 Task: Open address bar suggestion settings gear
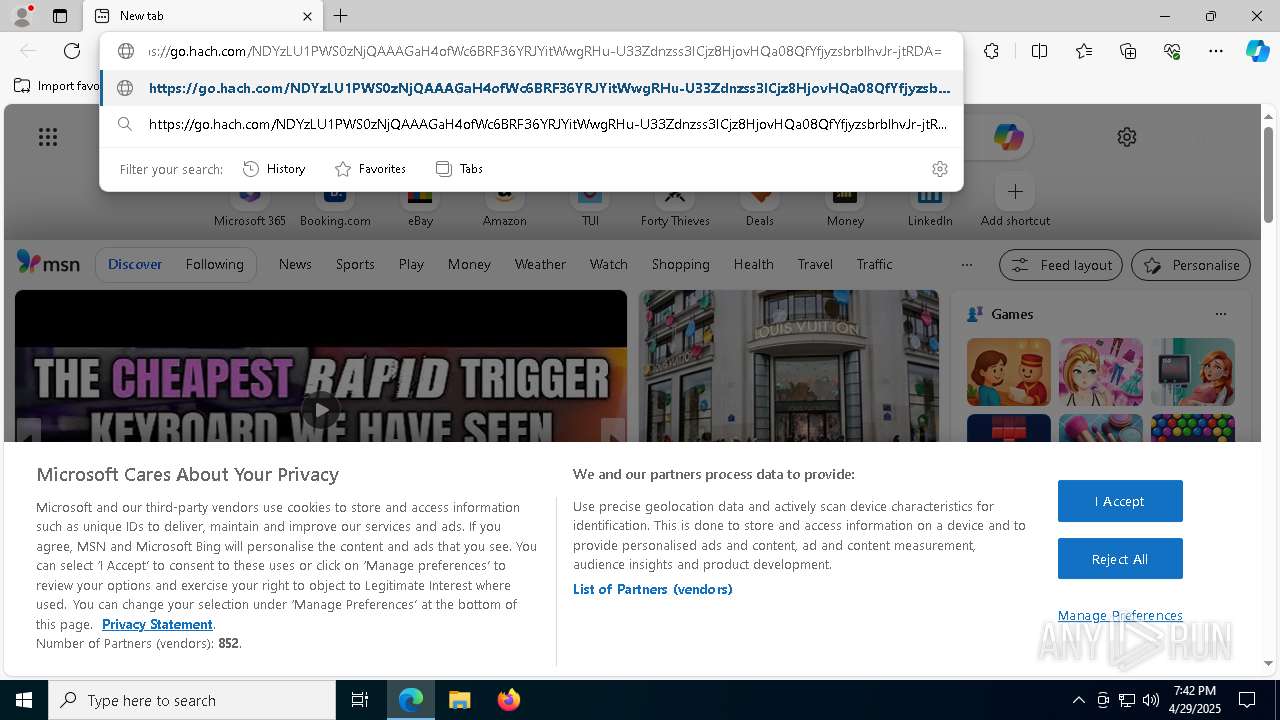[939, 169]
